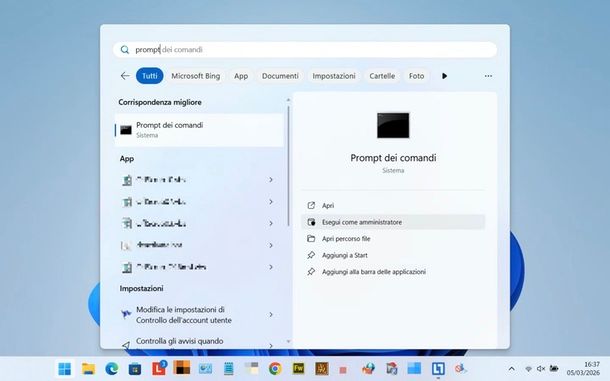Open Microsoft Store from the taskbar
The height and width of the screenshot is (381, 610).
[135, 369]
